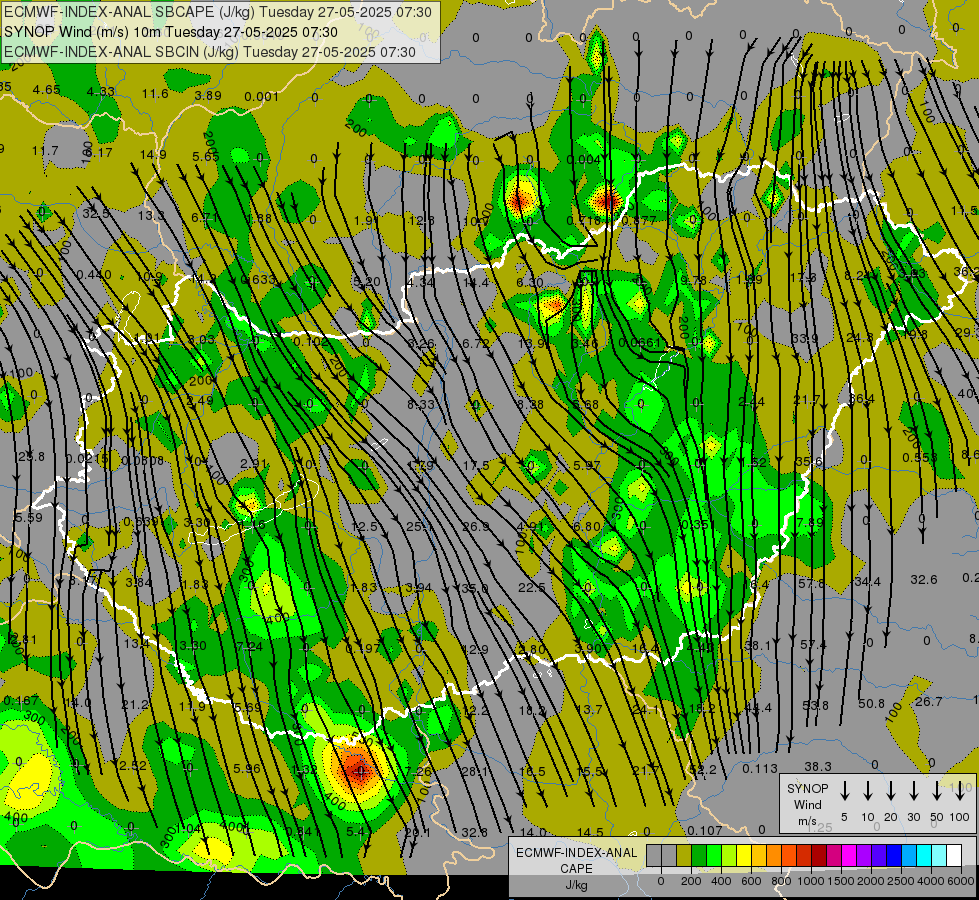Click legend tick label 1000
This screenshot has width=979, height=900.
point(811,881)
